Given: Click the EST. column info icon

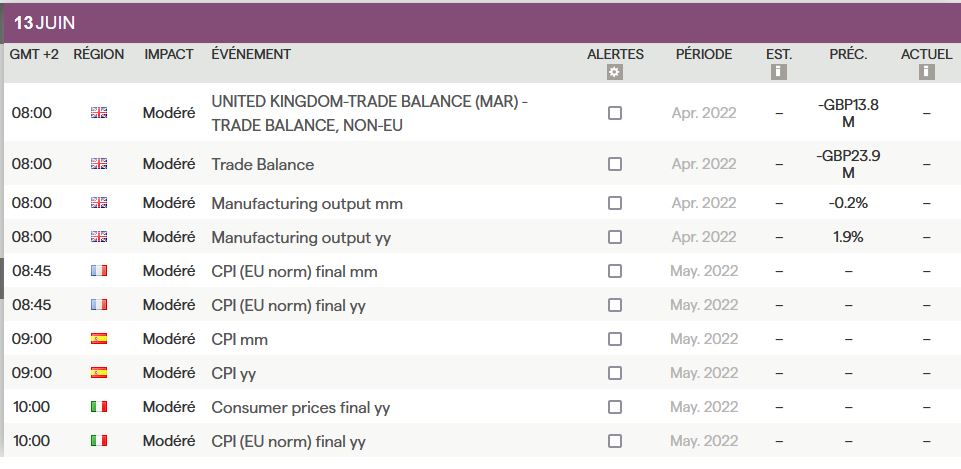Looking at the screenshot, I should pos(779,72).
